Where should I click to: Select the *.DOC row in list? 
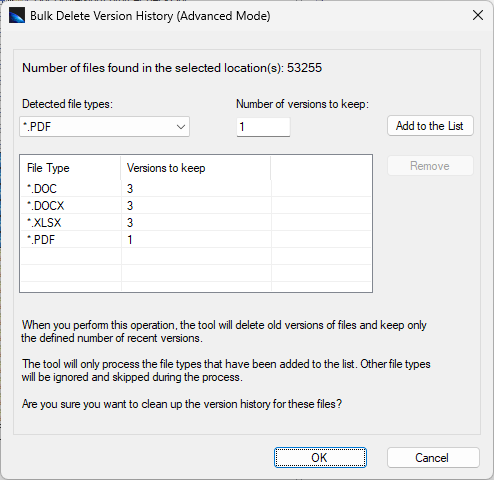point(196,189)
